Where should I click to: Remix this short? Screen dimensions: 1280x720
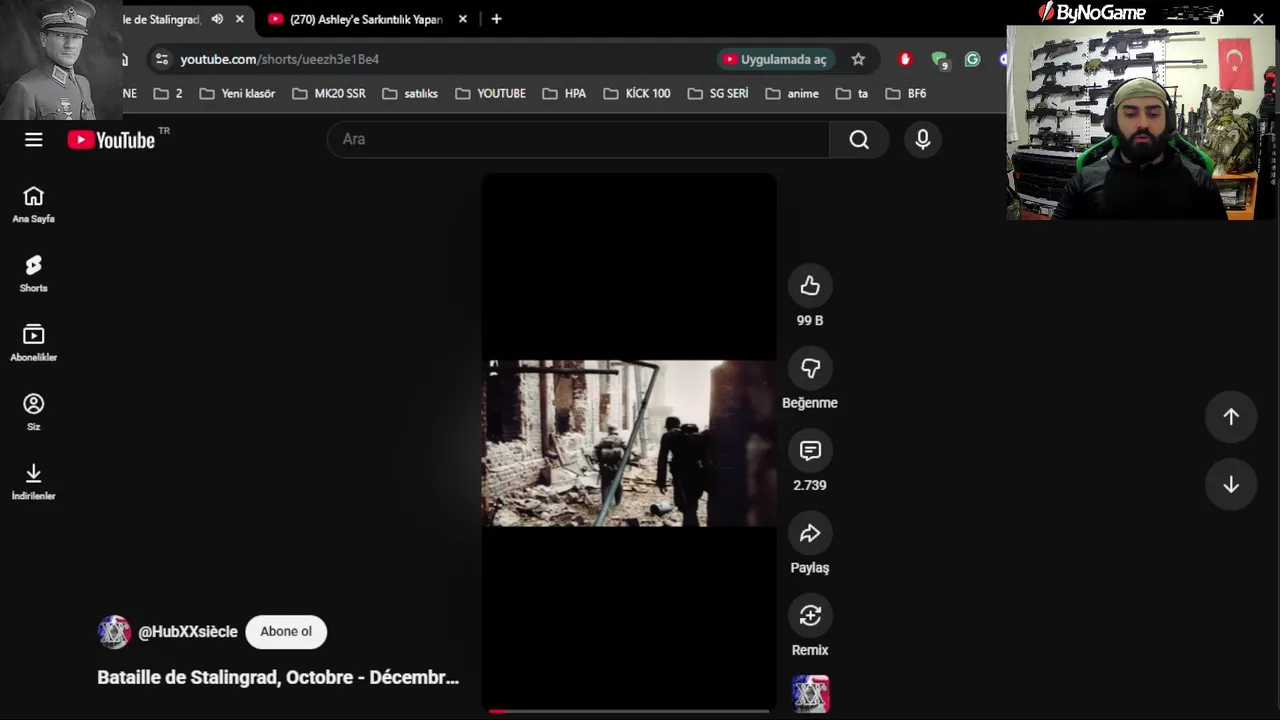point(810,616)
